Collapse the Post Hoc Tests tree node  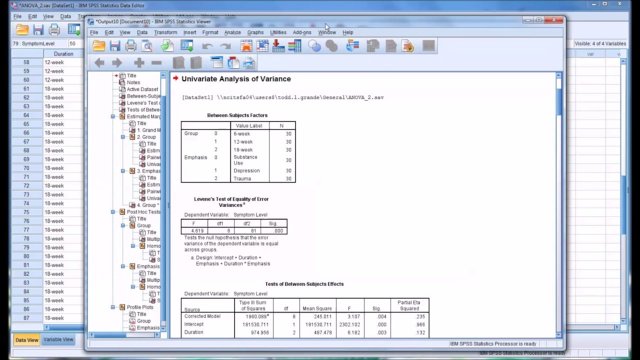[113, 212]
